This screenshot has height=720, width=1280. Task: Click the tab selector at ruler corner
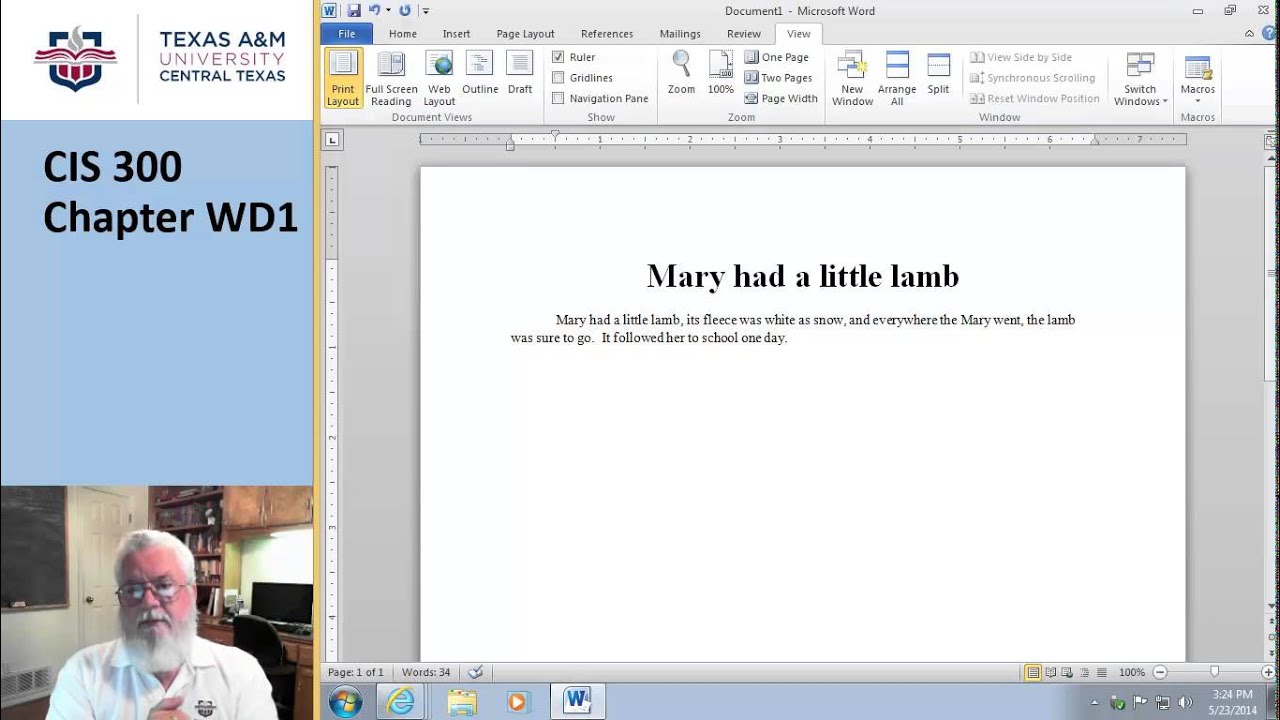tap(333, 140)
